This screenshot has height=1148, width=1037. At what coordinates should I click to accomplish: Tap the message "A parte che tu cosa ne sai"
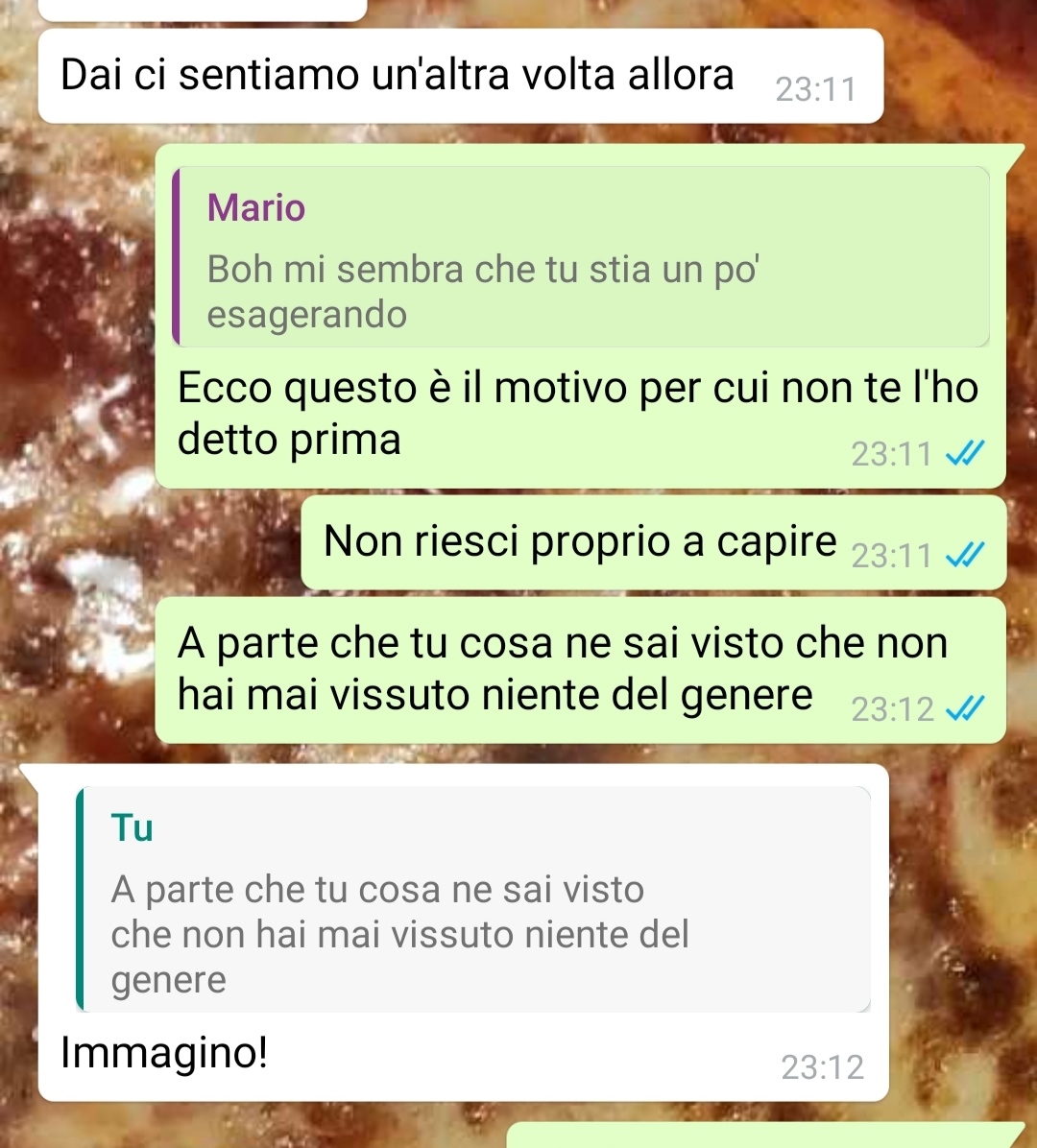click(x=563, y=668)
